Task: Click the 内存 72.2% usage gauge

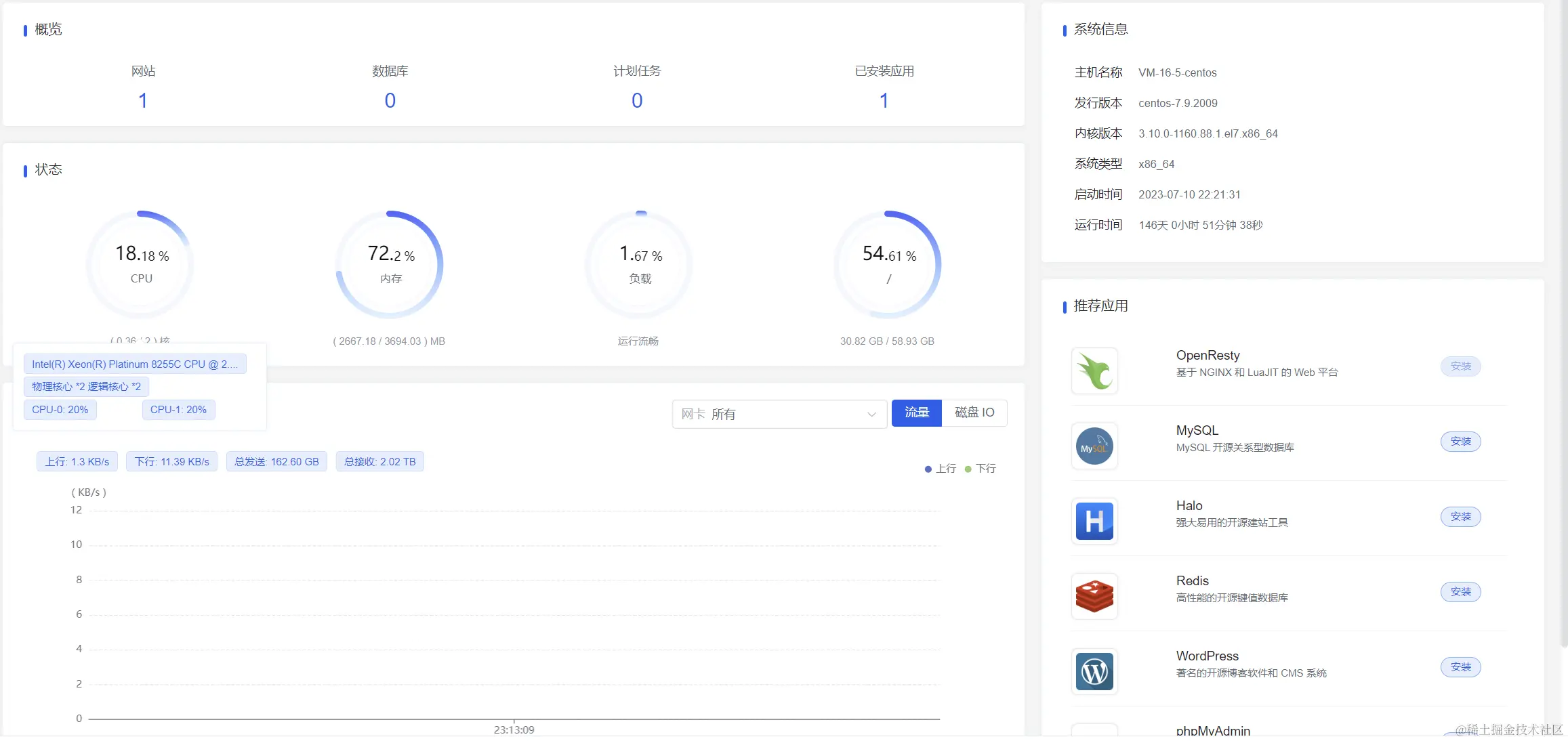Action: coord(390,264)
